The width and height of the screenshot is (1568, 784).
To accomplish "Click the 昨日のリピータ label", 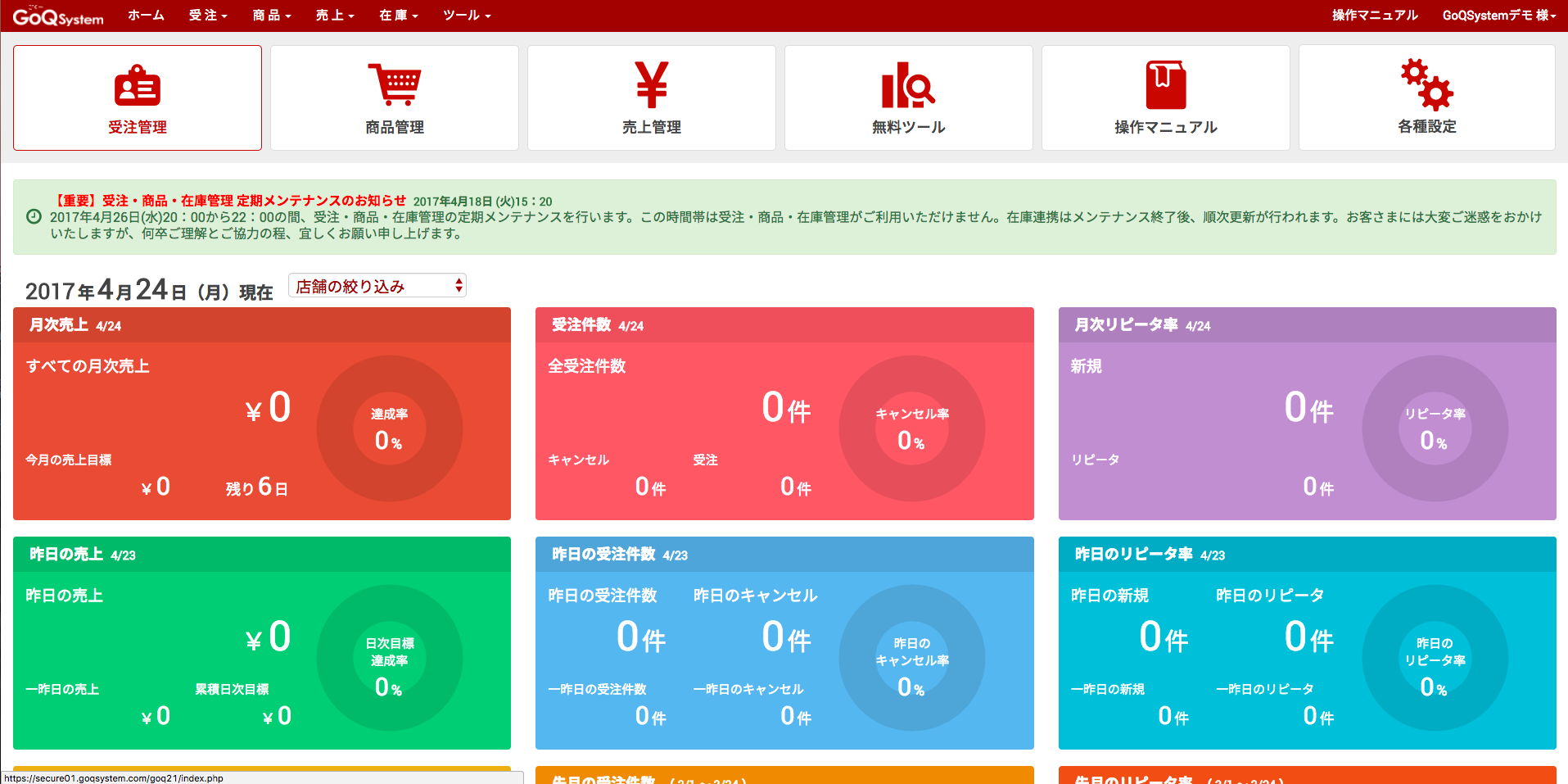I will click(x=1270, y=596).
